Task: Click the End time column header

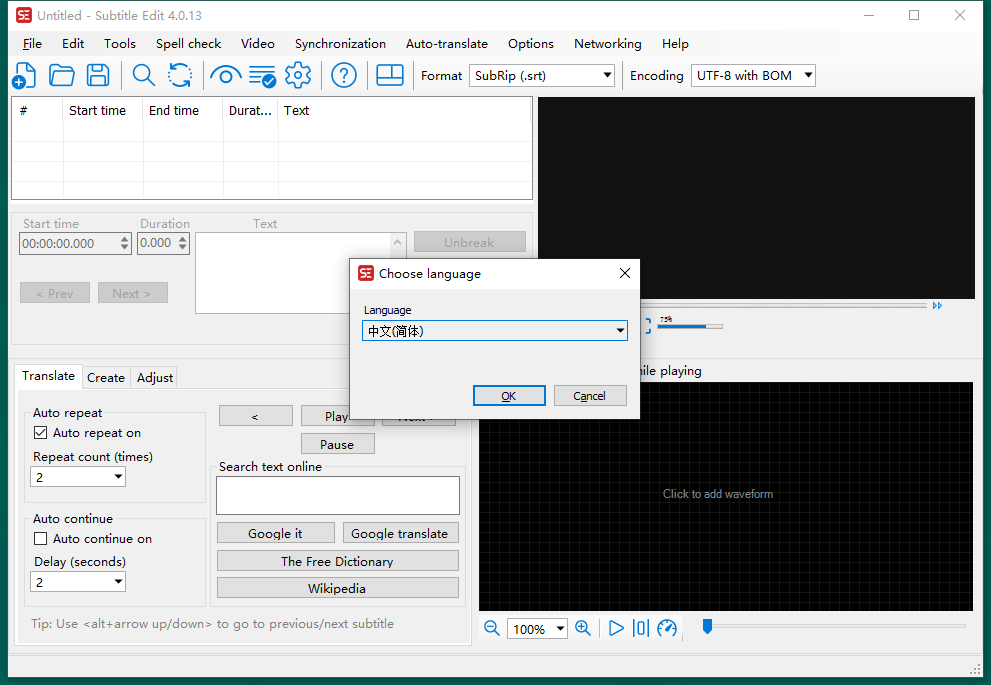Action: (183, 111)
